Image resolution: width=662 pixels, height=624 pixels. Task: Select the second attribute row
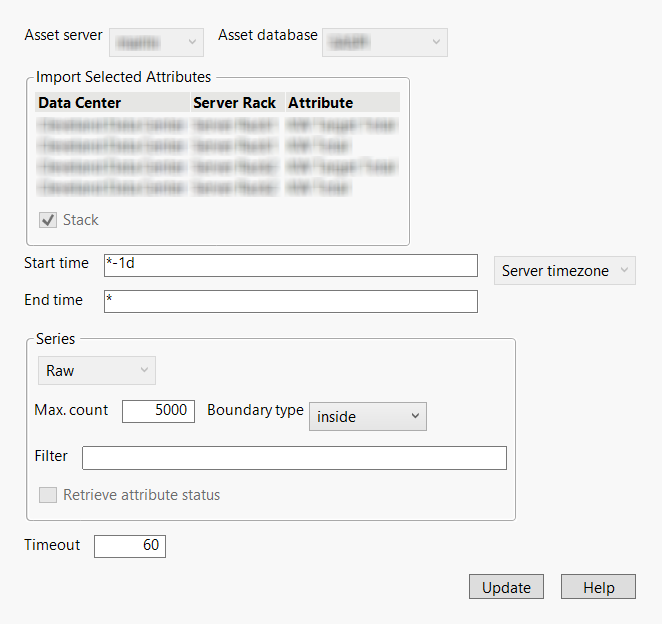(x=216, y=146)
